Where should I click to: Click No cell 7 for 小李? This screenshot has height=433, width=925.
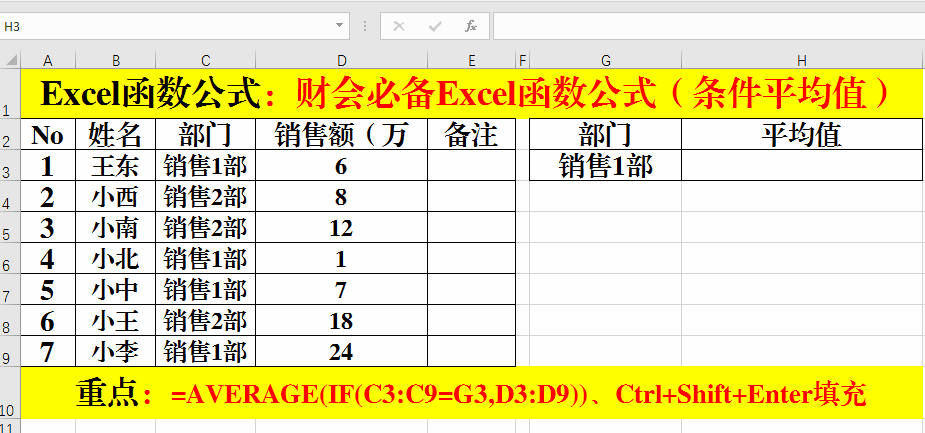[x=48, y=351]
